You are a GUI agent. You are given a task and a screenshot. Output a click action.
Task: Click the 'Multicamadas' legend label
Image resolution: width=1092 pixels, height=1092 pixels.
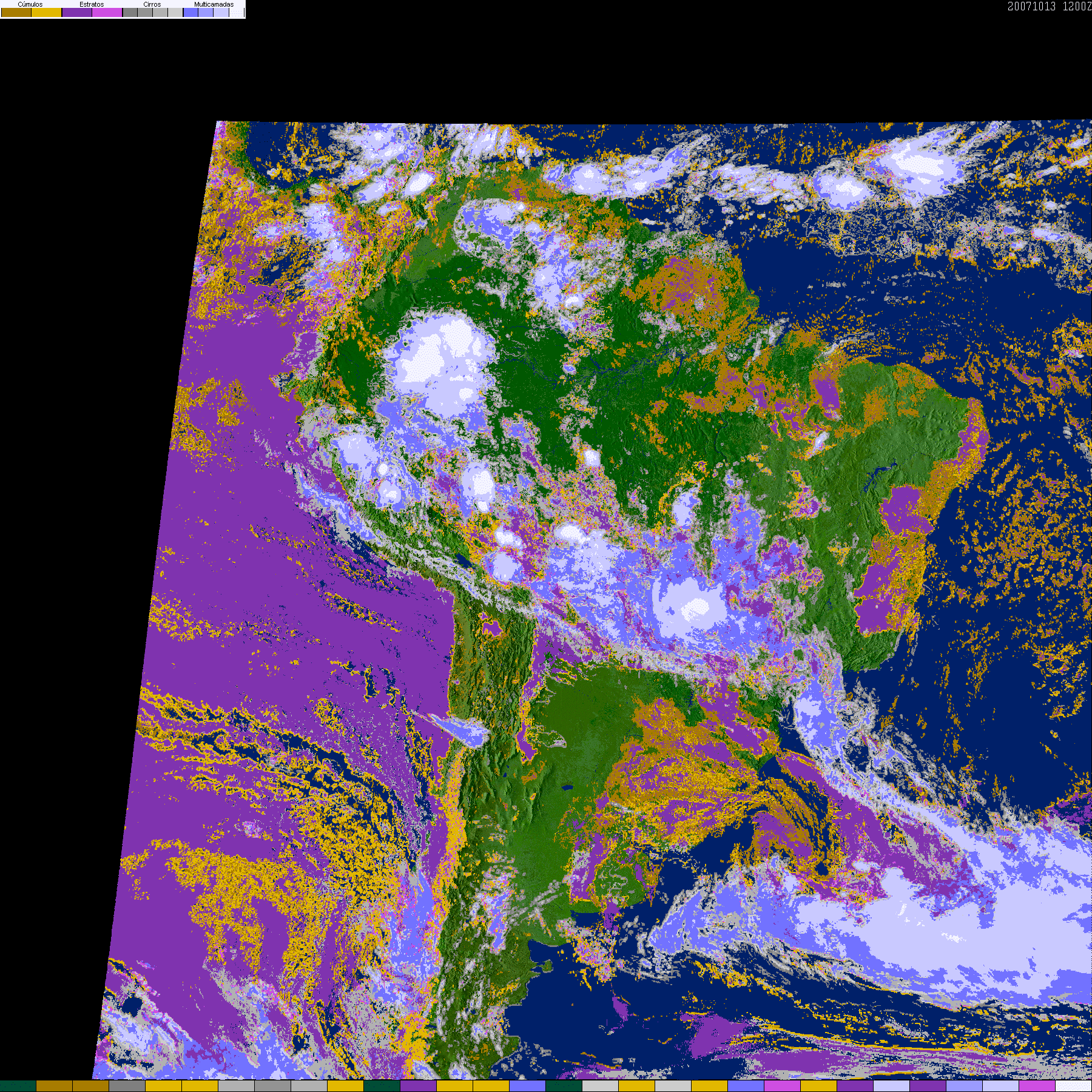point(214,4)
